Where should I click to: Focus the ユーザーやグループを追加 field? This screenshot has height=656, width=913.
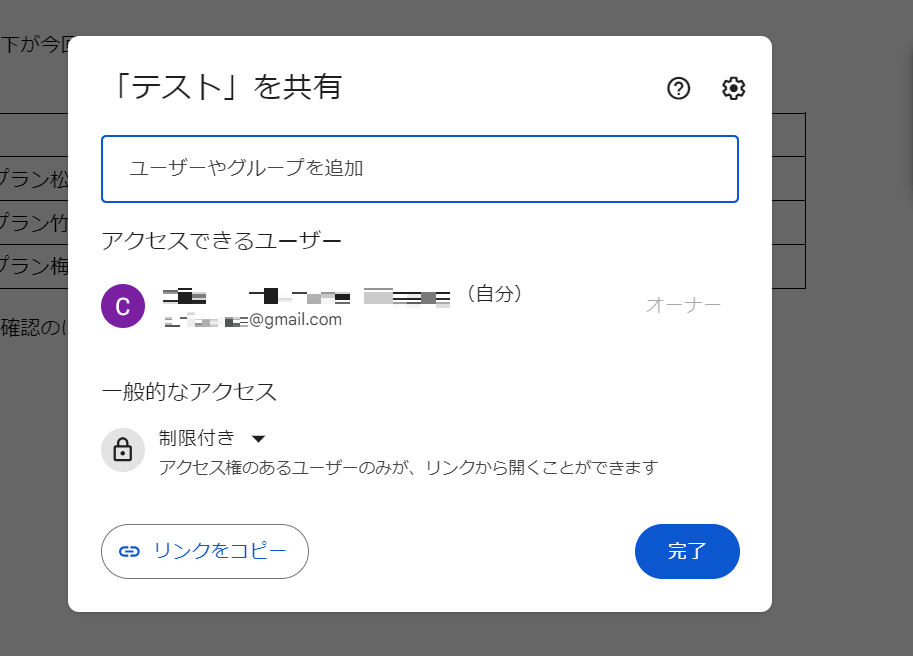(x=420, y=168)
